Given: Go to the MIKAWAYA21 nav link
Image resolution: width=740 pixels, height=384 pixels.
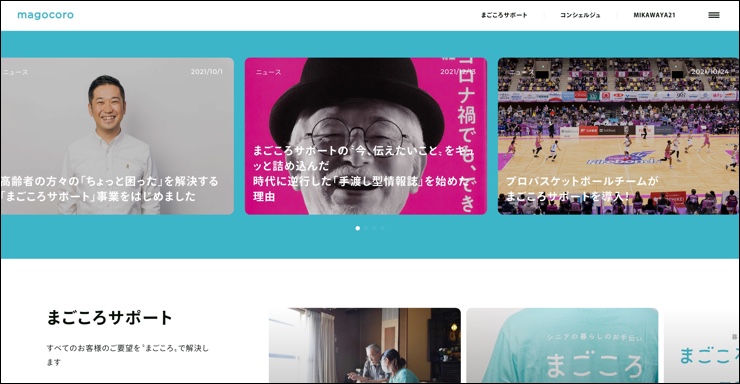Looking at the screenshot, I should [x=654, y=15].
